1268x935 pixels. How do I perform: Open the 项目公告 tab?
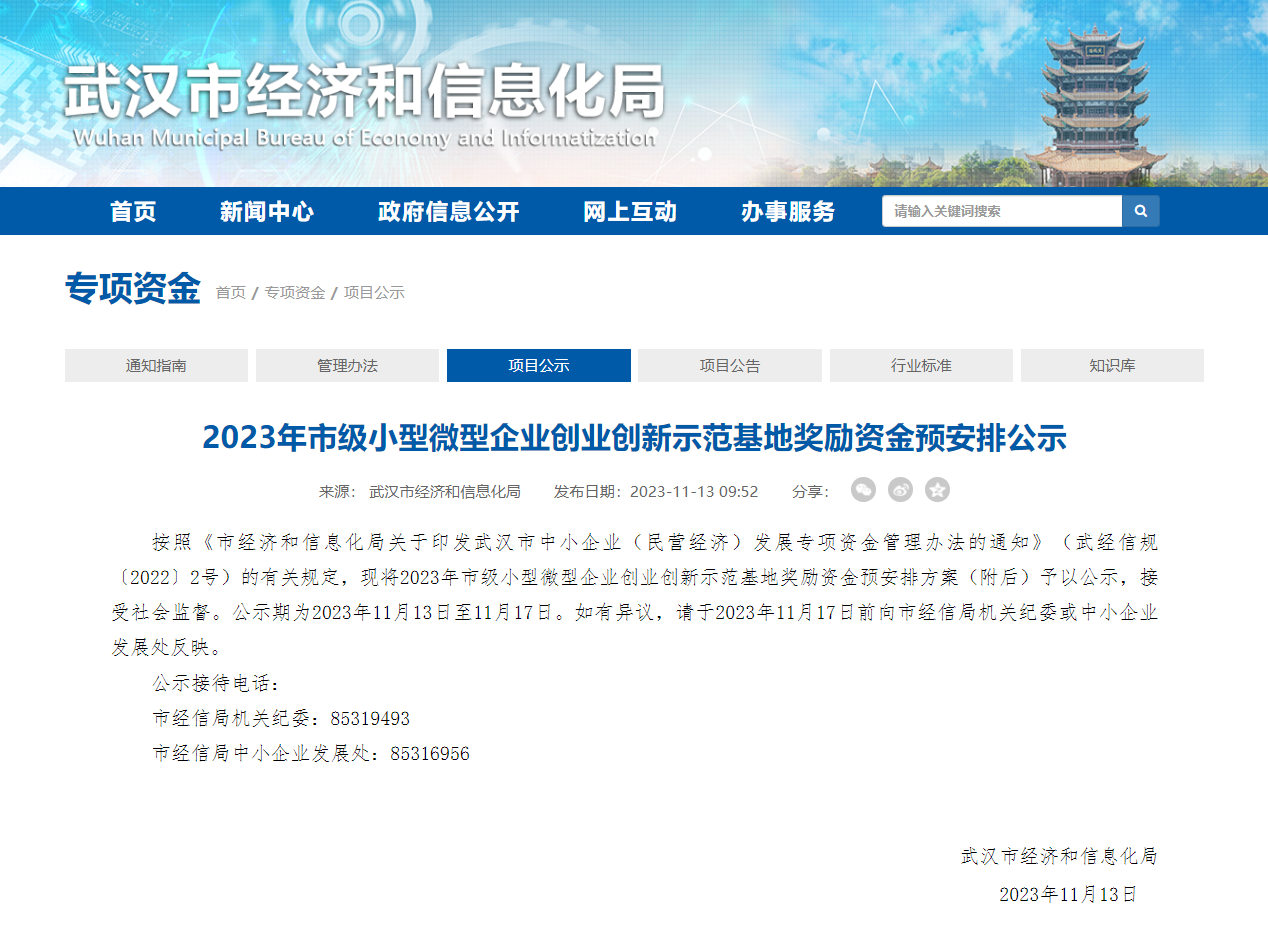coord(729,366)
